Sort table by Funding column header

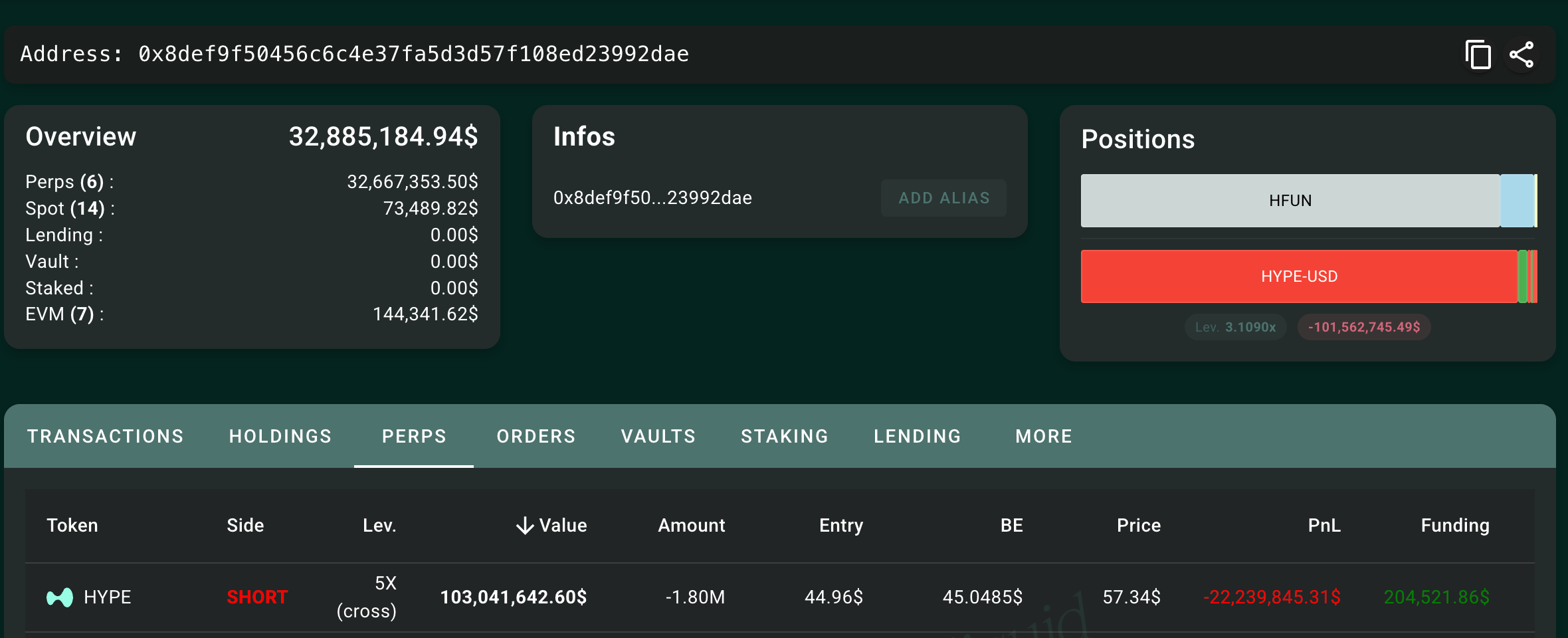coord(1455,526)
